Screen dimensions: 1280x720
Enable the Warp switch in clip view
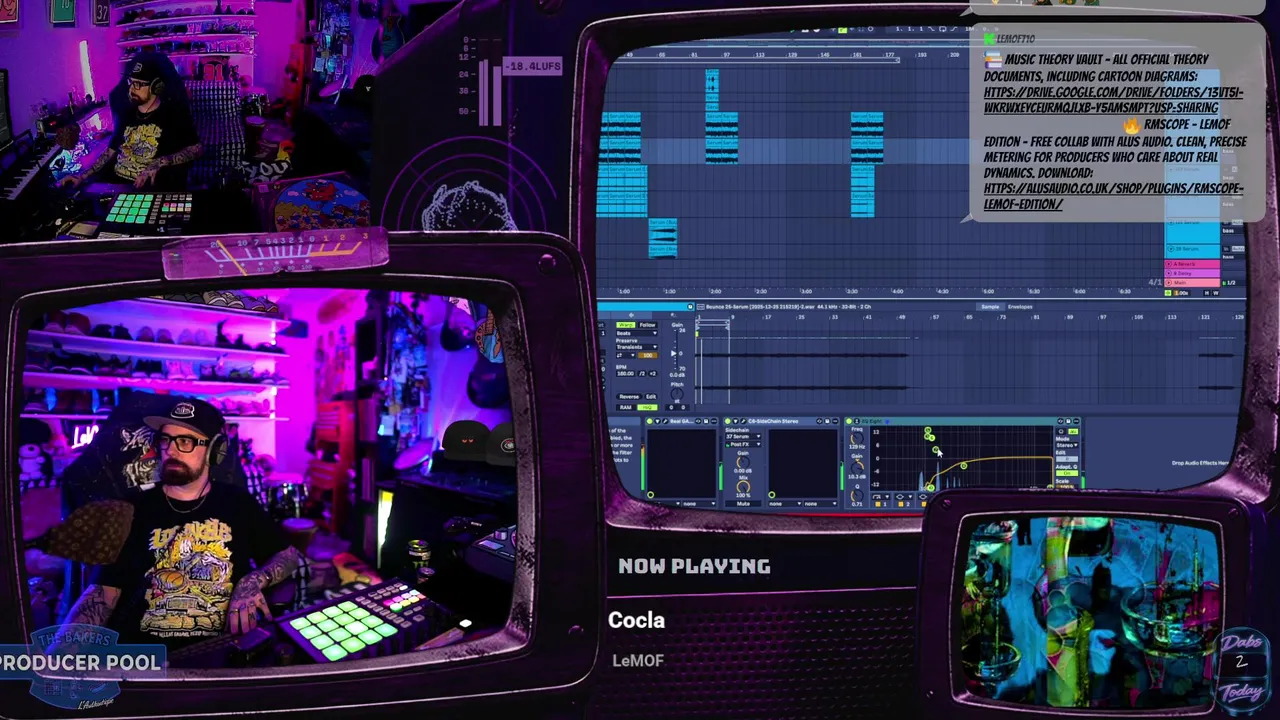click(624, 324)
